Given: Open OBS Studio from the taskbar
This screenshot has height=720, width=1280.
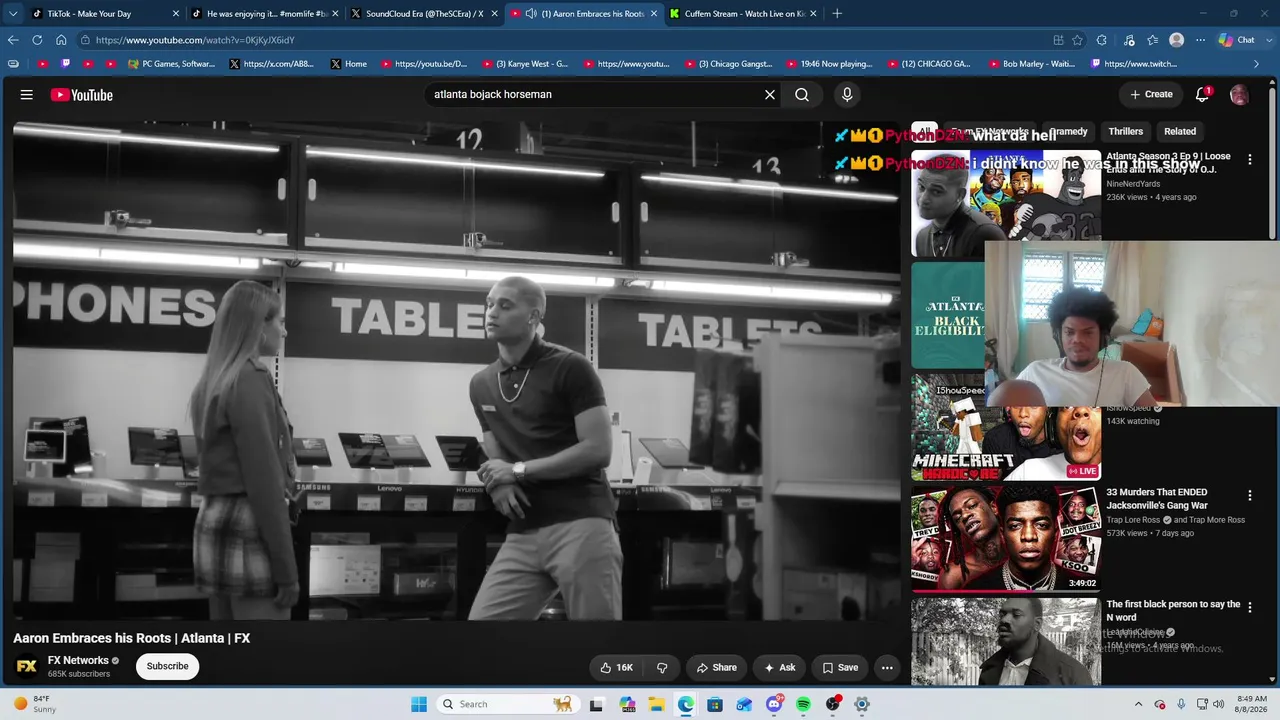Looking at the screenshot, I should coord(833,704).
